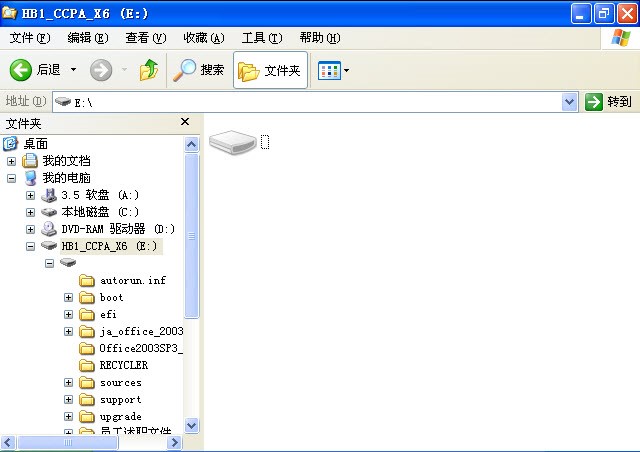Click the horizontal scroll left arrow
The width and height of the screenshot is (640, 452).
click(x=8, y=442)
